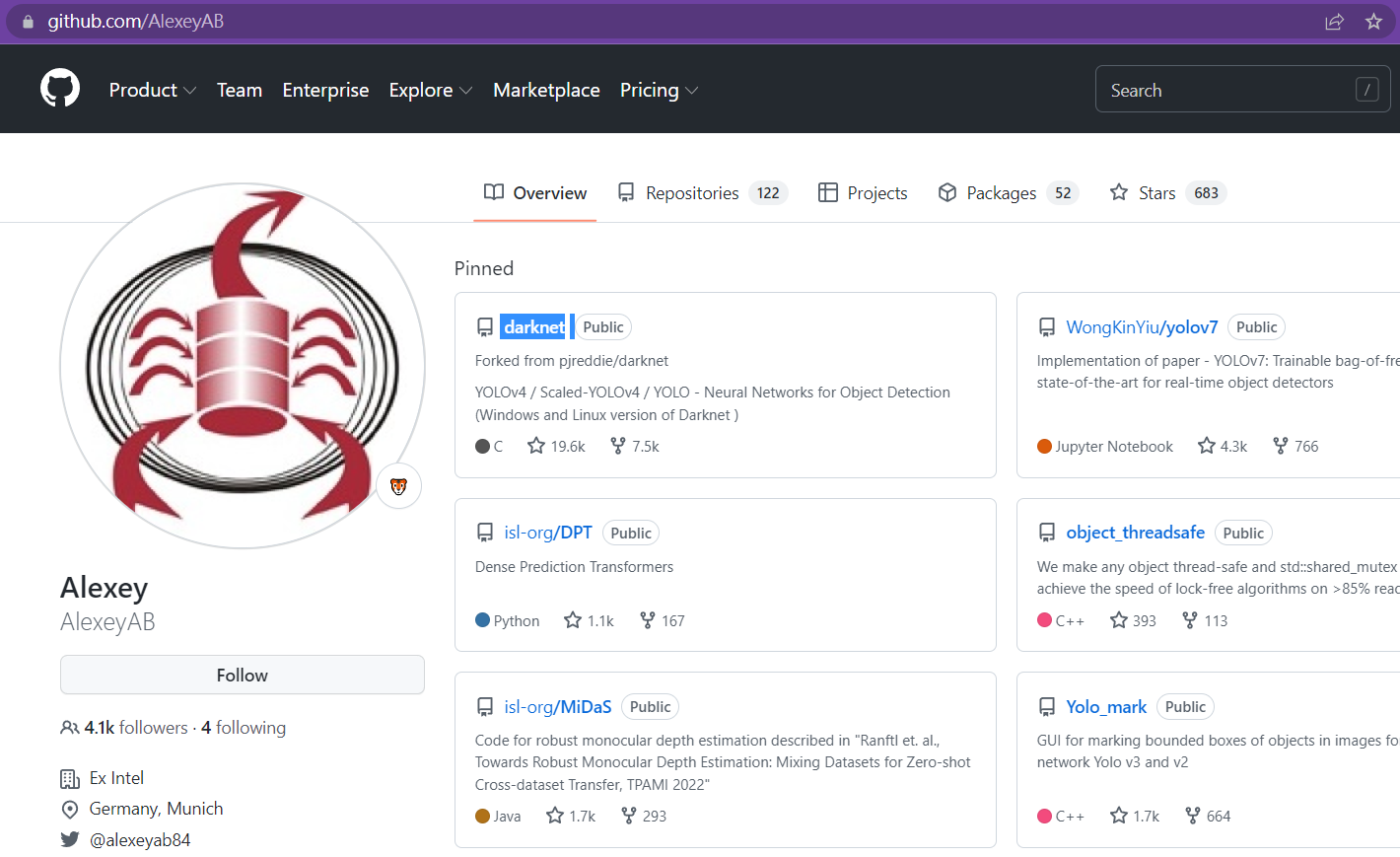Focus the GitHub Search field

(1242, 90)
